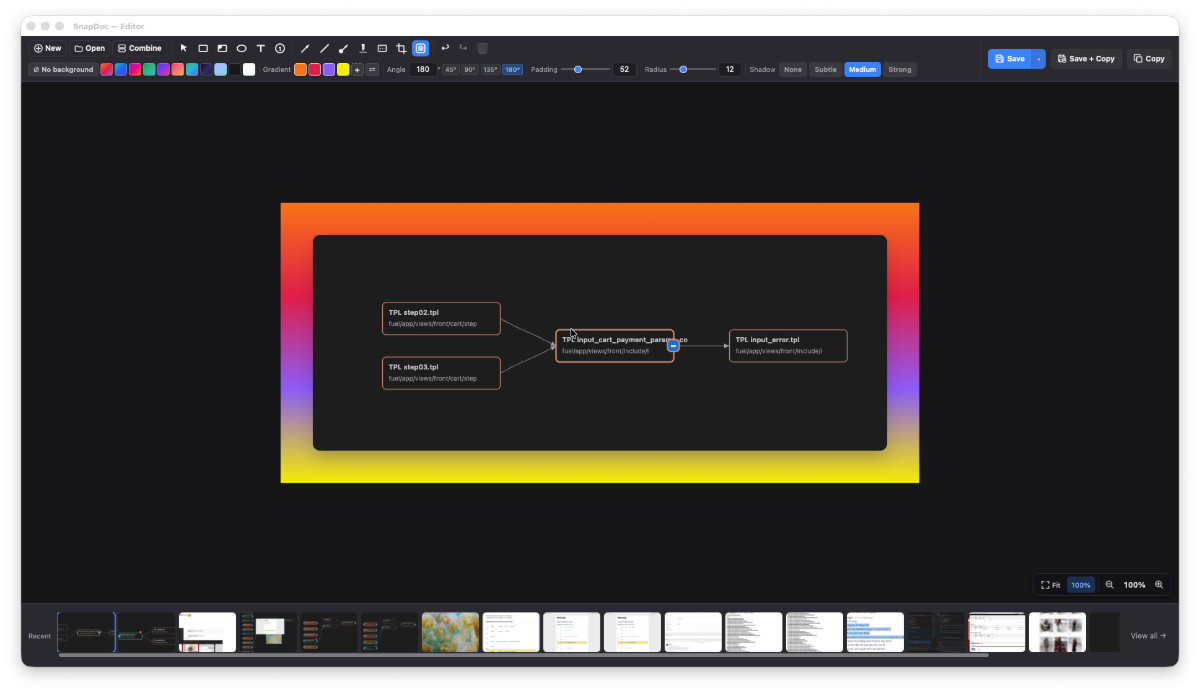Click the Combine button
This screenshot has height=693, width=1200.
click(139, 48)
